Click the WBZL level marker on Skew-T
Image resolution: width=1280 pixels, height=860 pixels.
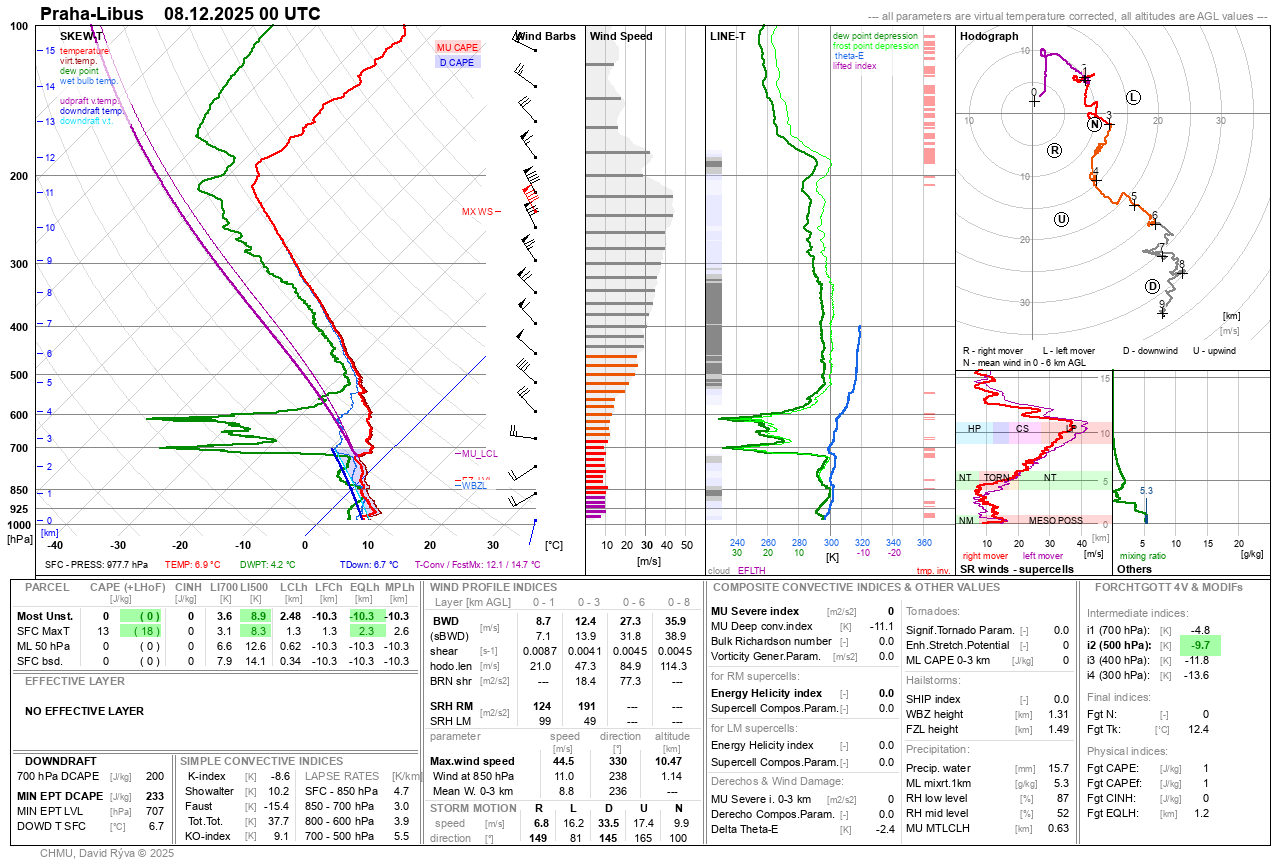click(x=474, y=486)
